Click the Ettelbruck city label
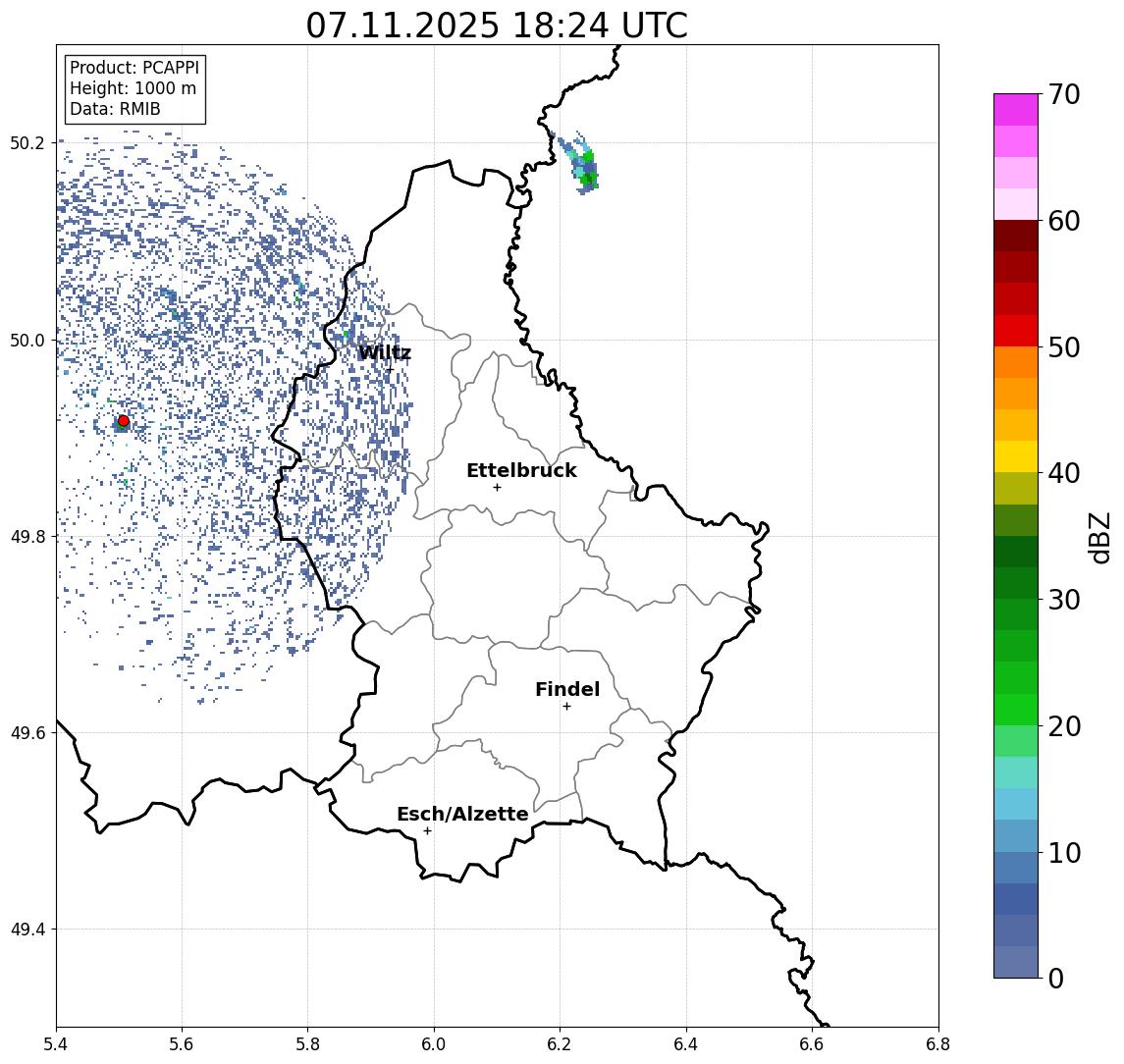Image resolution: width=1124 pixels, height=1064 pixels. coord(521,471)
